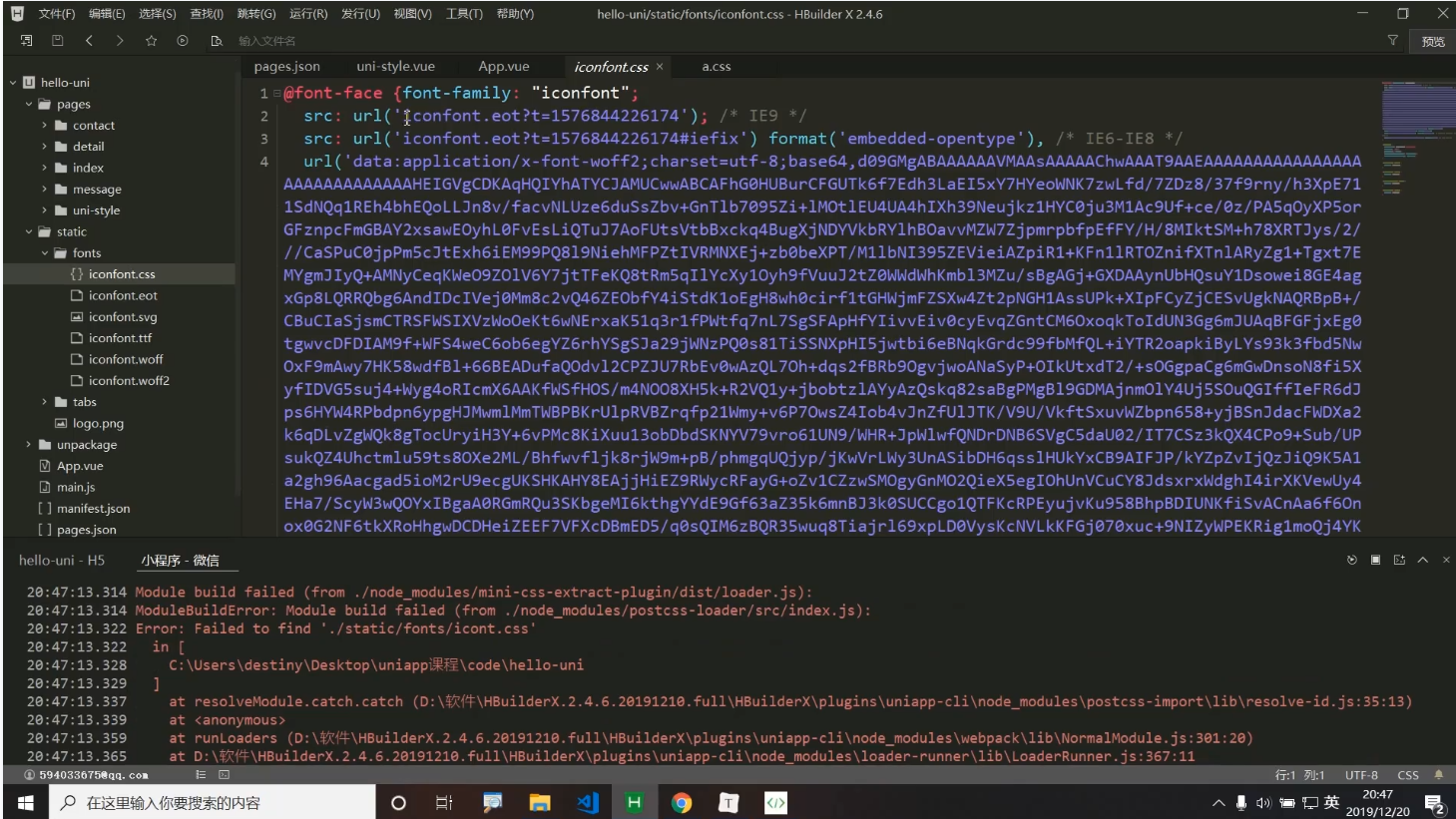1456x819 pixels.
Task: Expand the detail folder
Action: 45,147
